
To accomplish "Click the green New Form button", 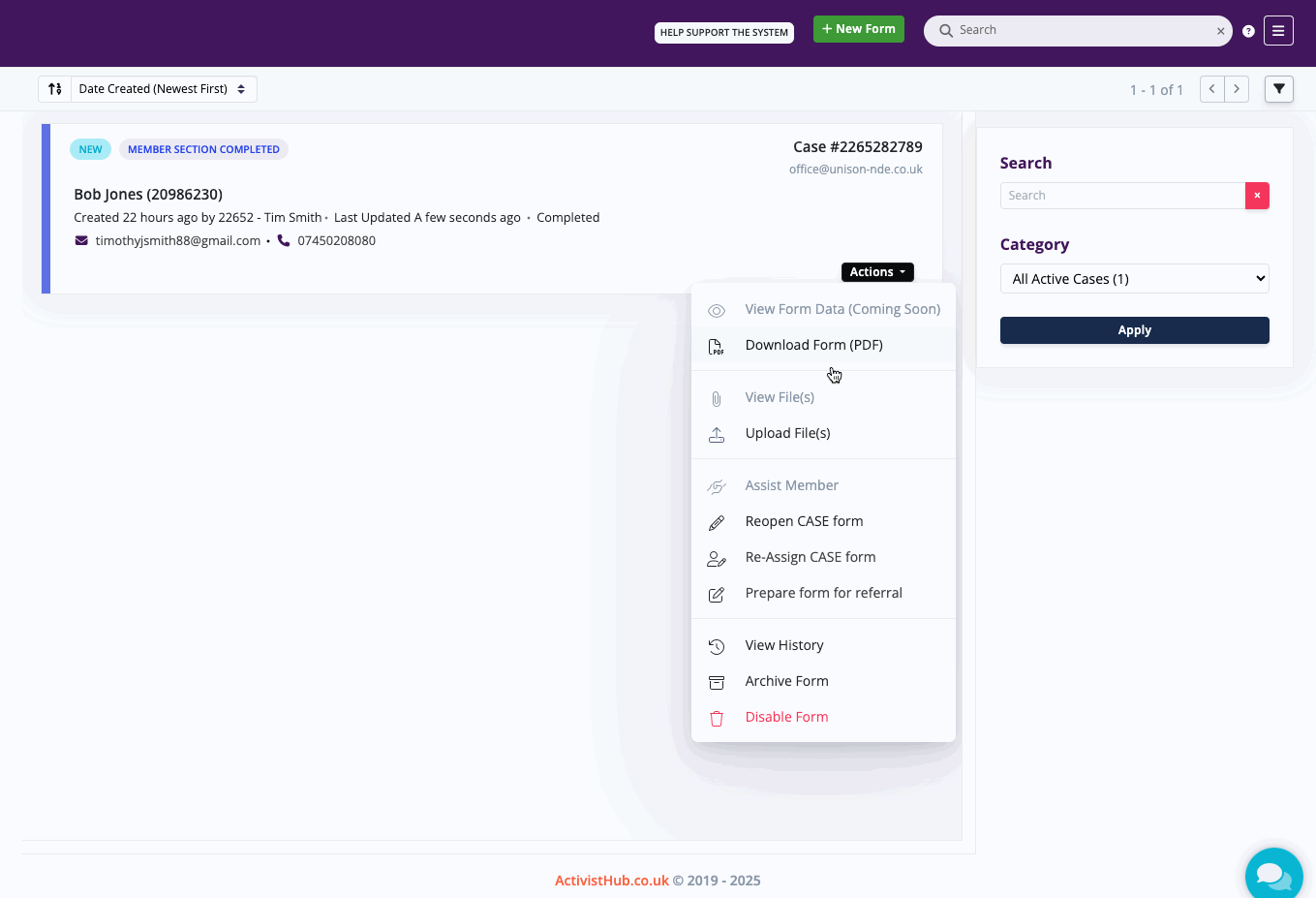I will point(858,29).
